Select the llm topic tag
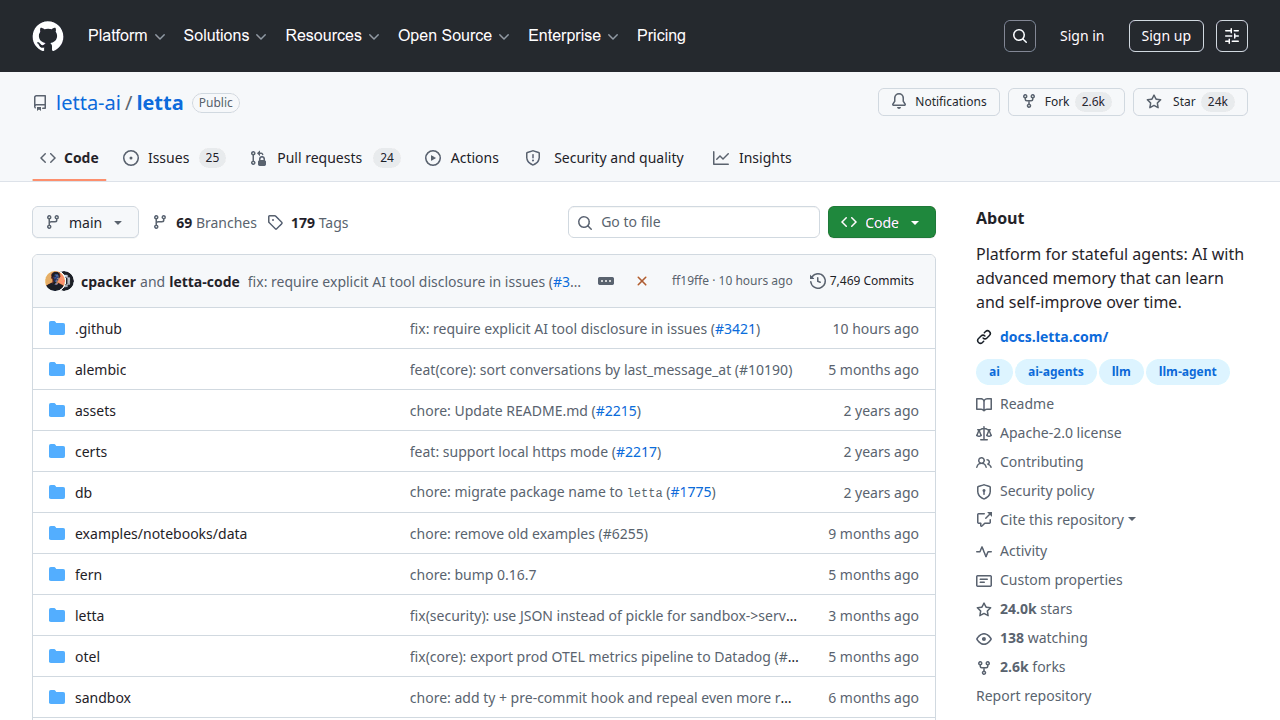The width and height of the screenshot is (1280, 720). tap(1121, 372)
